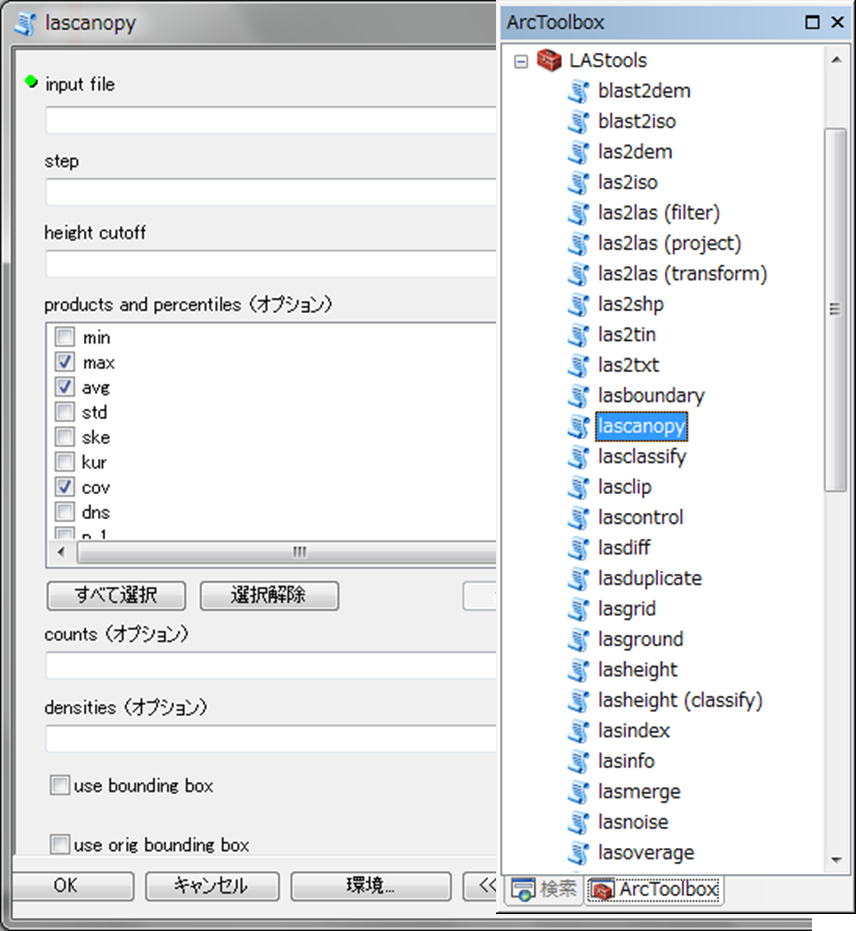Viewport: 856px width, 931px height.
Task: Switch to the 検索 tab
Action: (x=544, y=888)
